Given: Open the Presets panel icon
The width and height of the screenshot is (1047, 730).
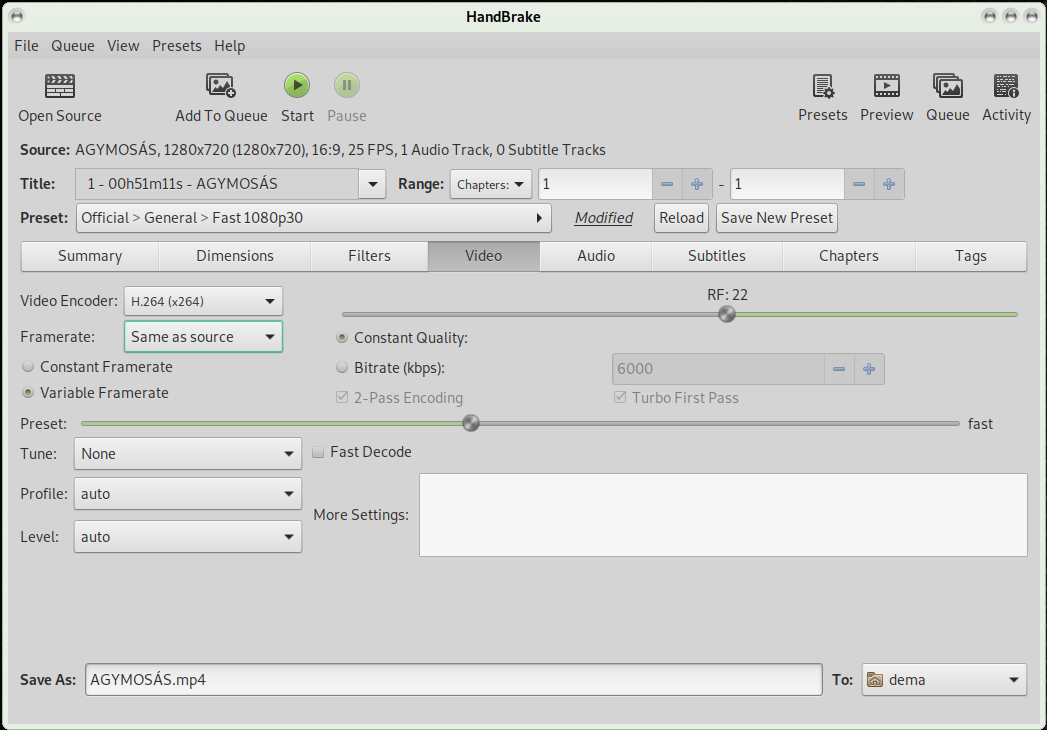Looking at the screenshot, I should click(822, 86).
